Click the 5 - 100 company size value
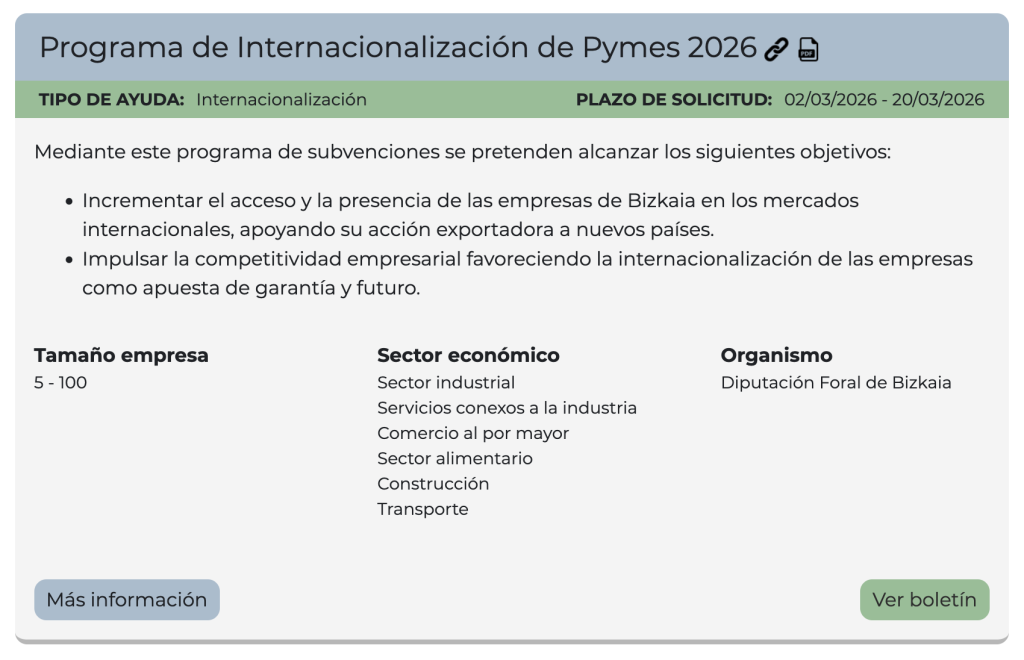The width and height of the screenshot is (1024, 660). point(60,382)
